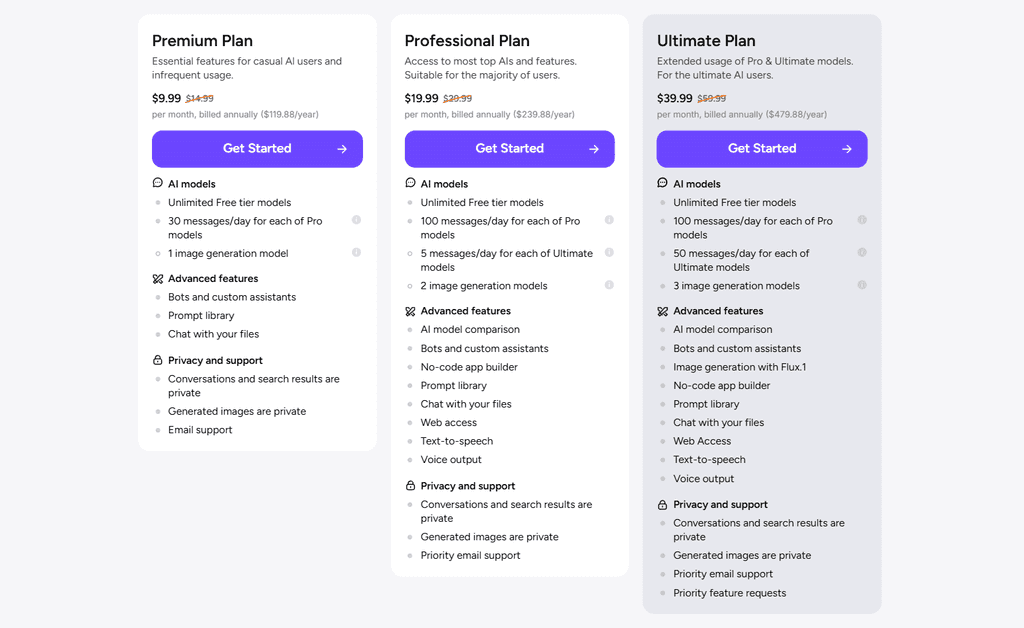Open the info tooltip beside Ultimate's 50 messages/day
Image resolution: width=1024 pixels, height=628 pixels.
click(x=861, y=253)
